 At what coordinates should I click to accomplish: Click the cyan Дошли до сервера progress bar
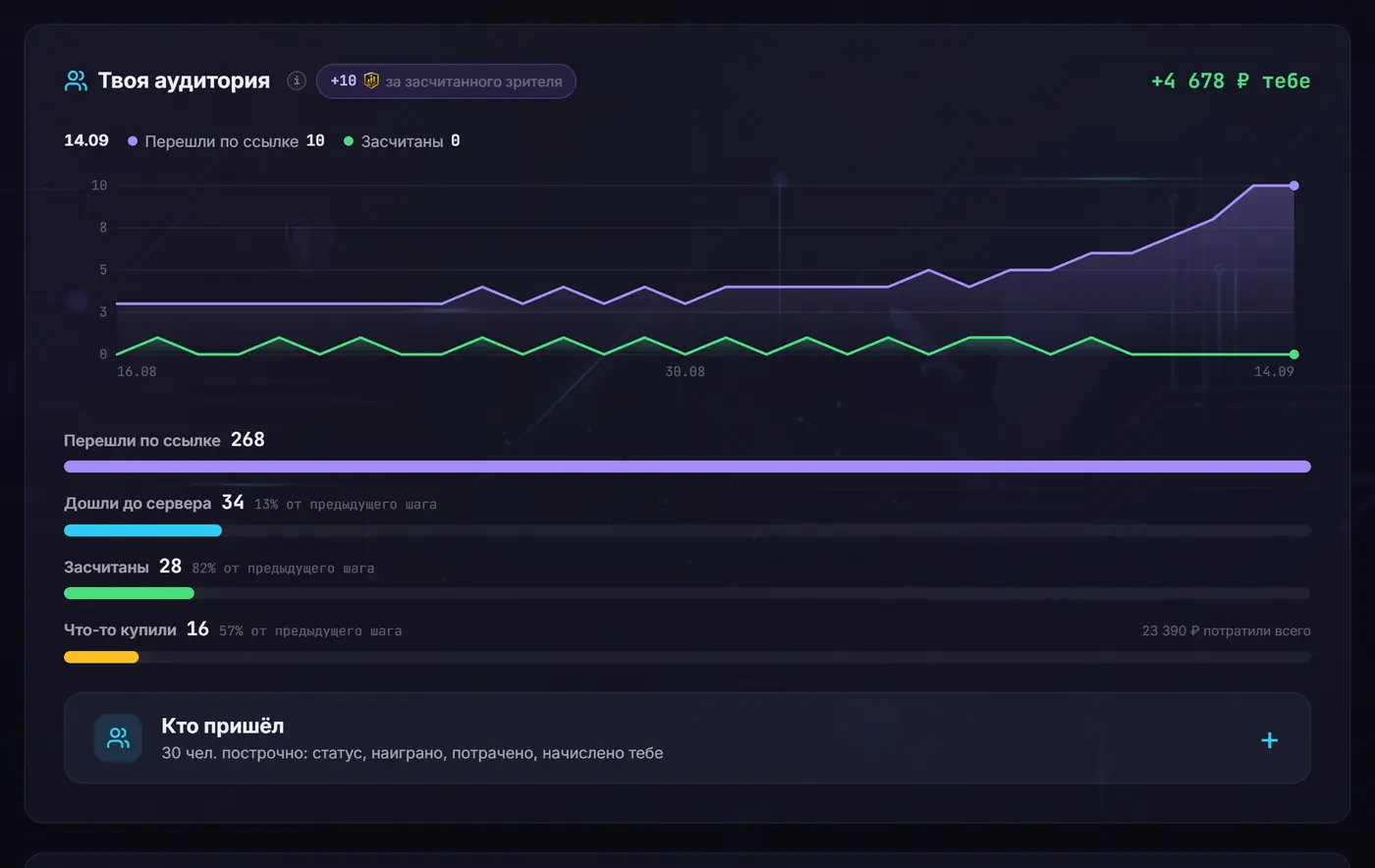coord(142,530)
